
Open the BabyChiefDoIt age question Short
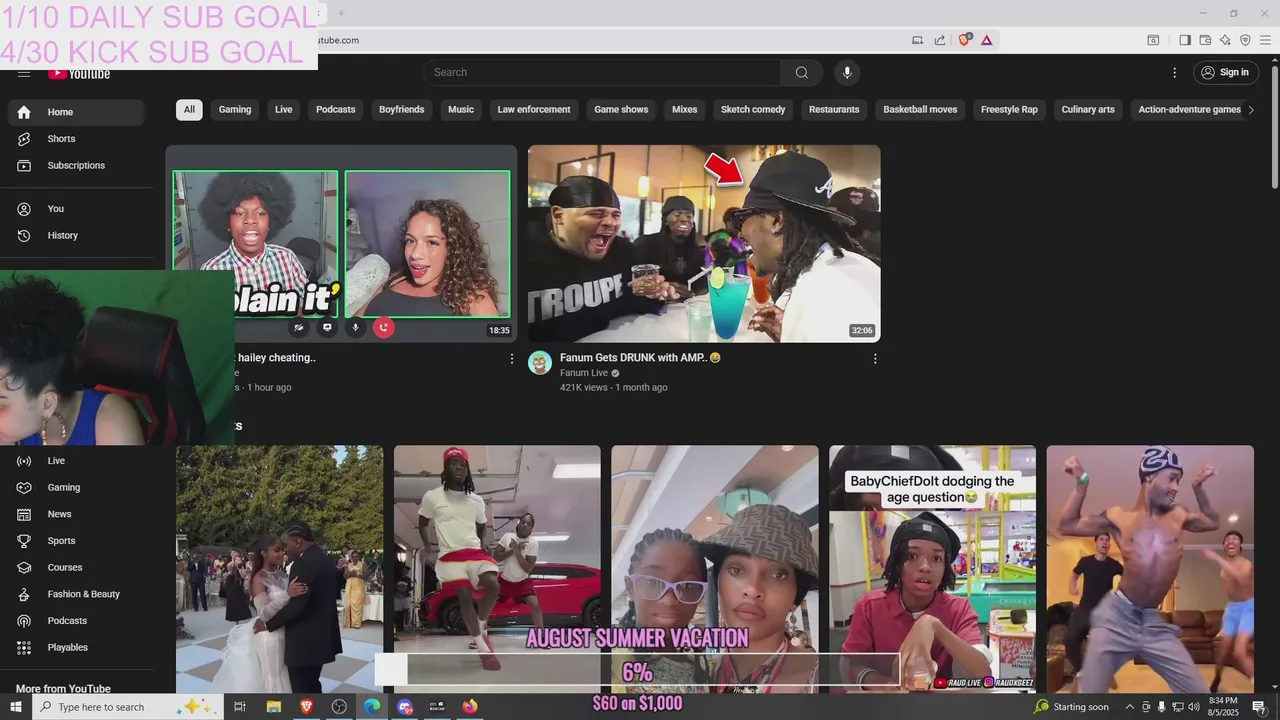click(x=932, y=569)
